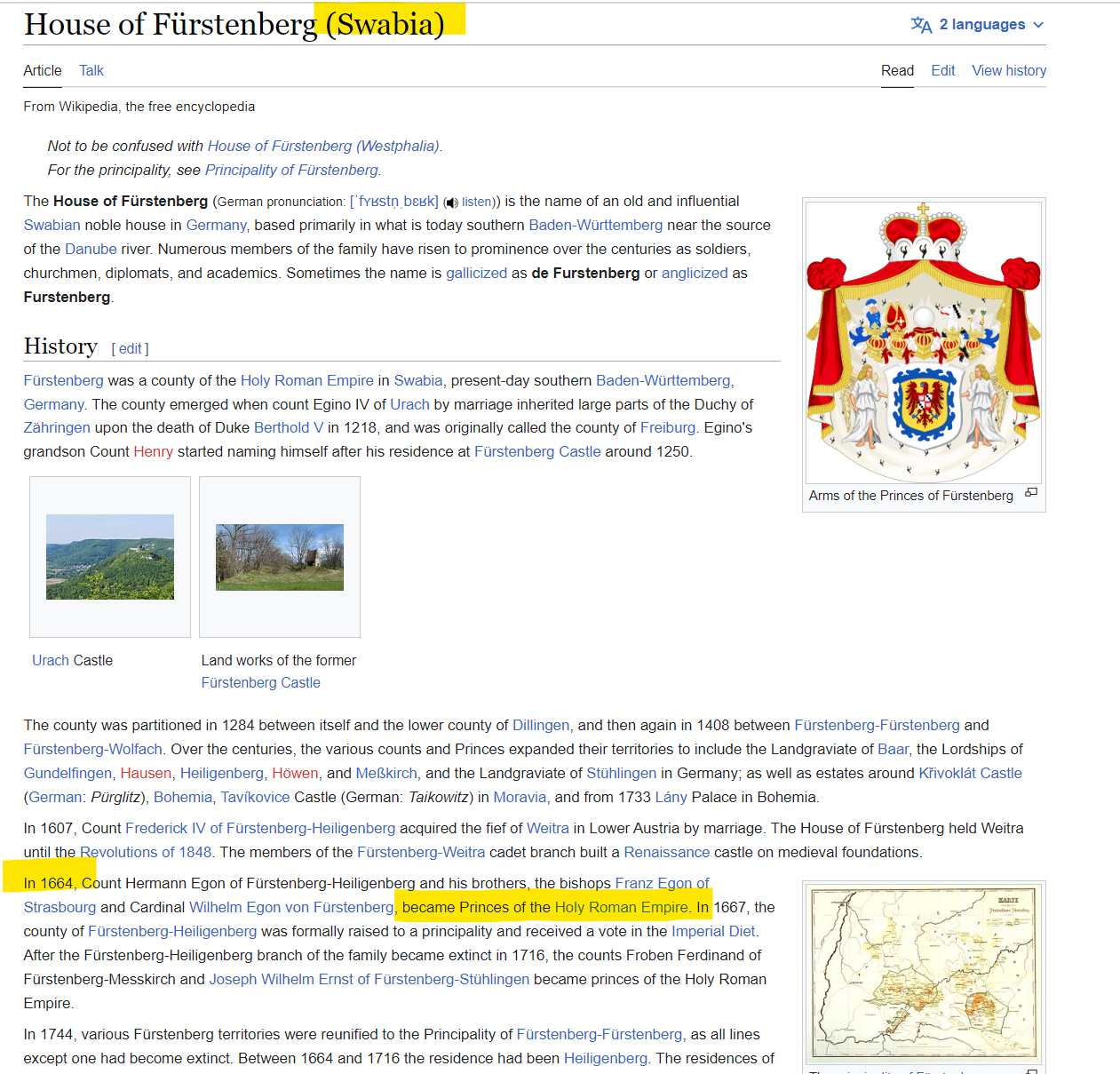Open Joseph Wilhelm Ernst of Fürstenberg-Stühlingen link
1120x1074 pixels.
tap(369, 979)
